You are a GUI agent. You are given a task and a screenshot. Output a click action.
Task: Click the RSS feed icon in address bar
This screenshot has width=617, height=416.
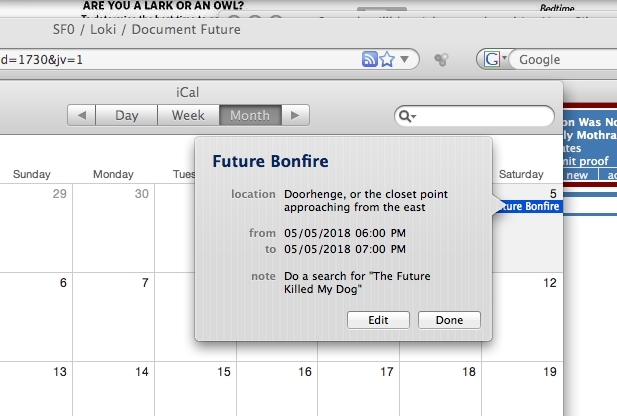(x=370, y=59)
